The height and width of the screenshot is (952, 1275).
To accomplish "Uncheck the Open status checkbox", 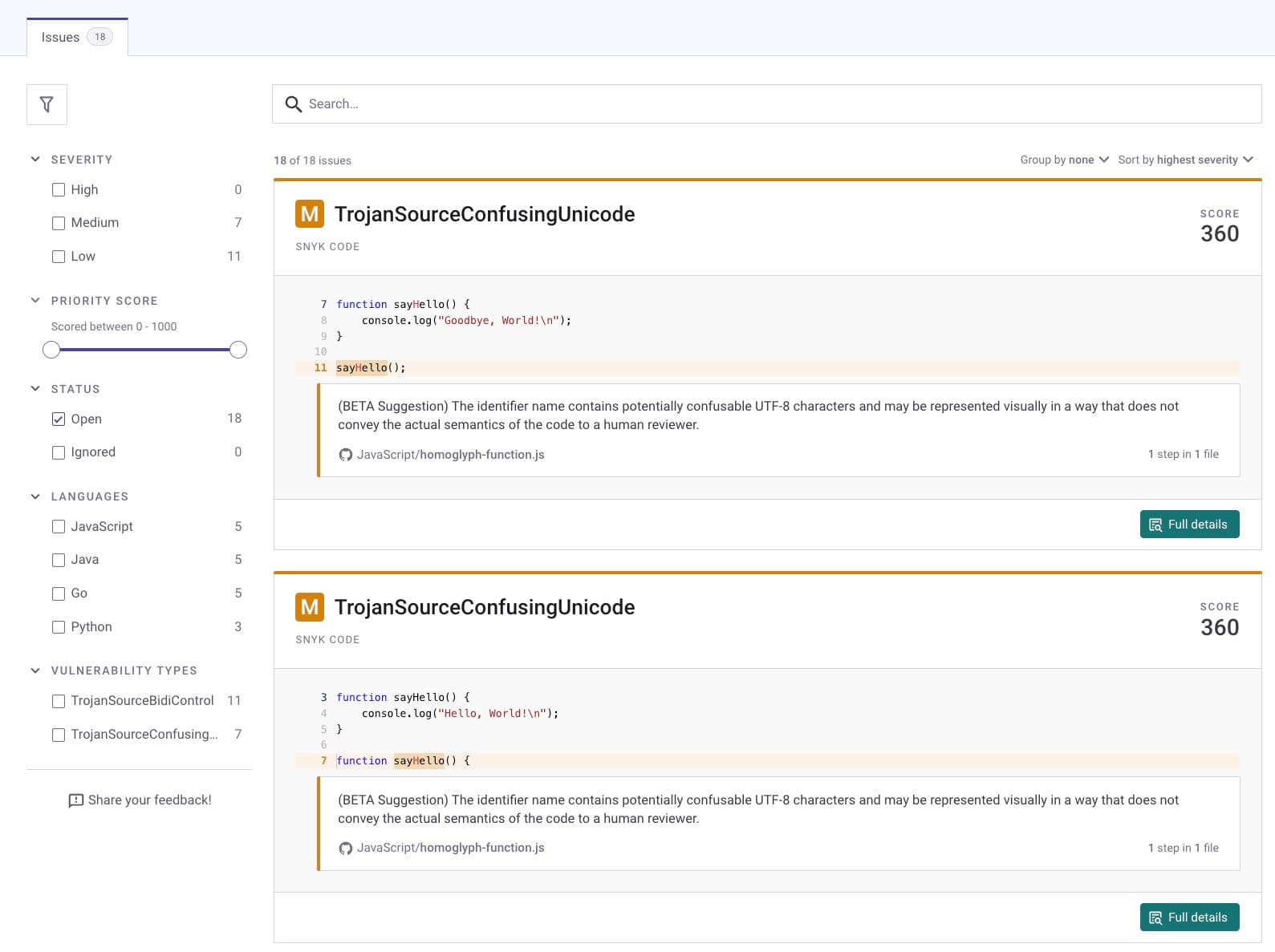I will tap(59, 419).
